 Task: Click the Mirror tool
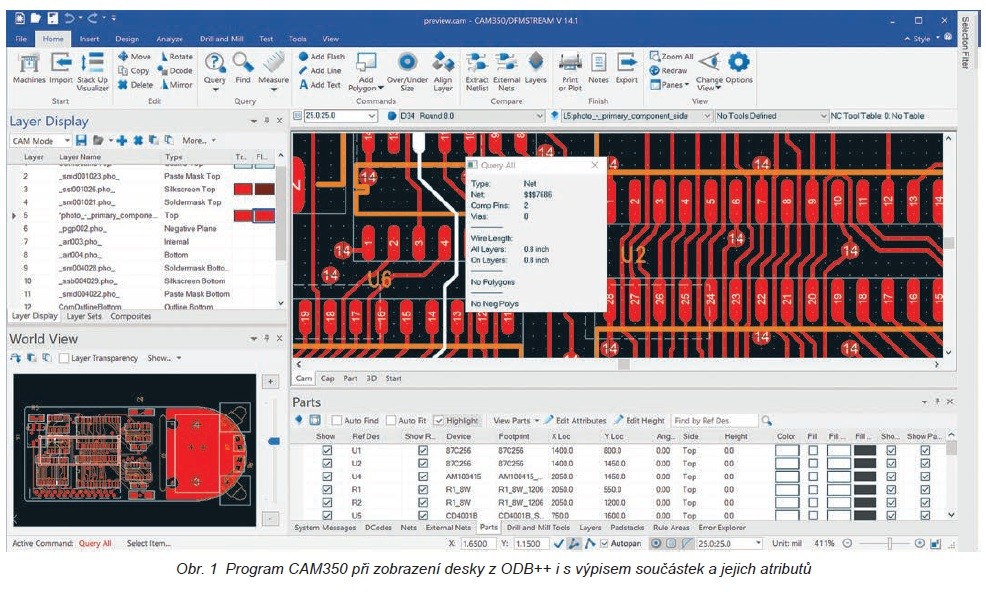177,85
